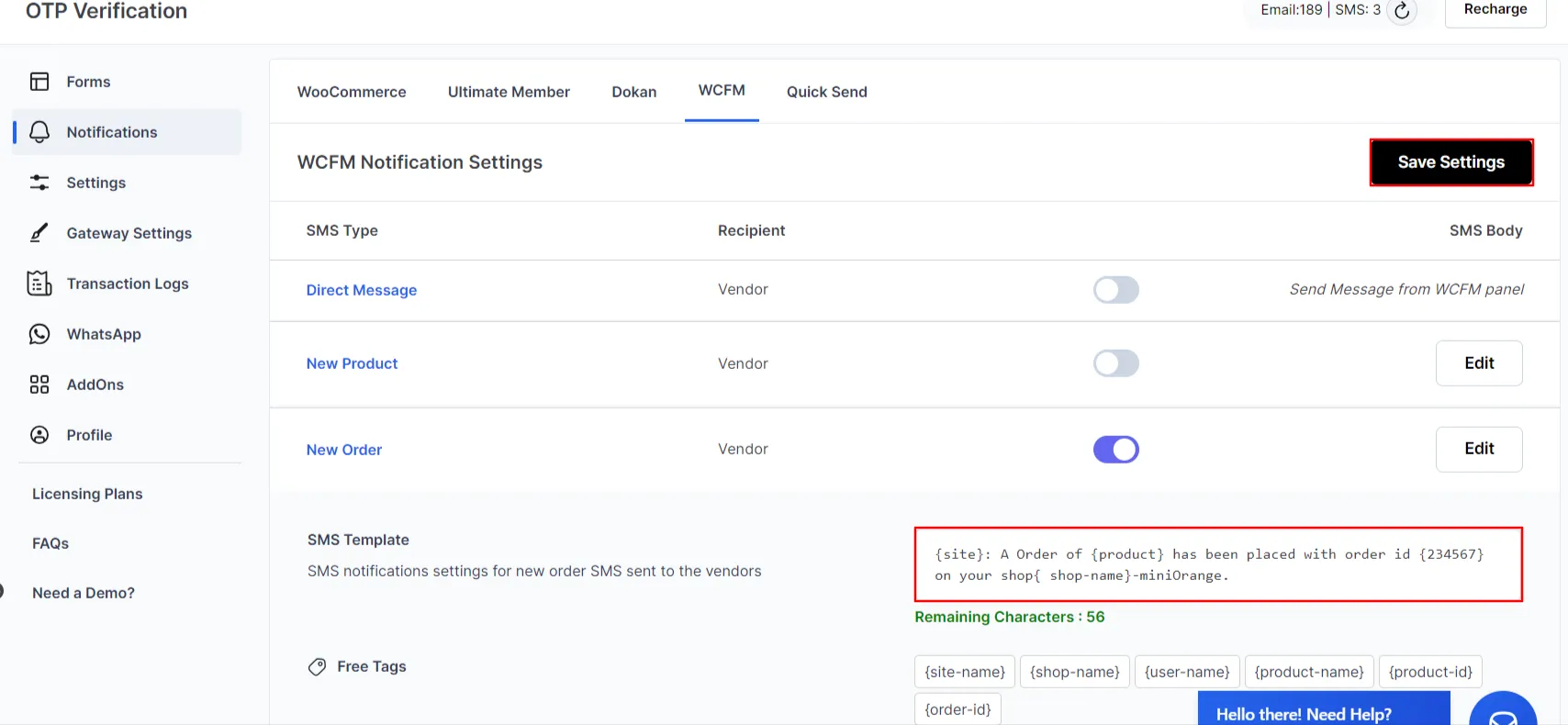
Task: Open the Settings menu label
Action: pos(96,183)
